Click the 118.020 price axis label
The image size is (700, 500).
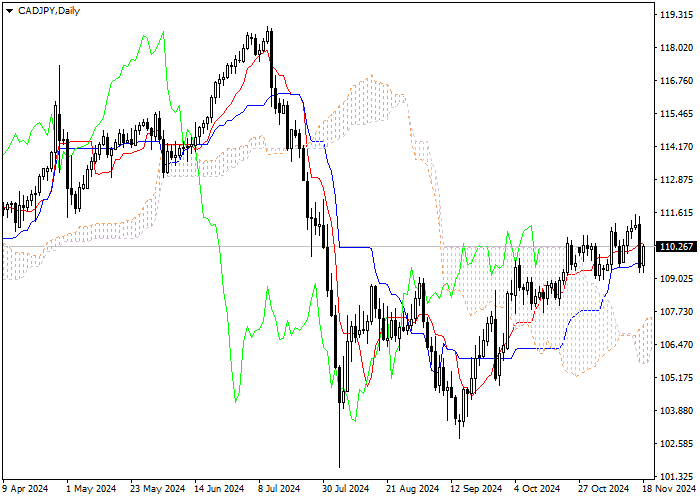tap(676, 48)
